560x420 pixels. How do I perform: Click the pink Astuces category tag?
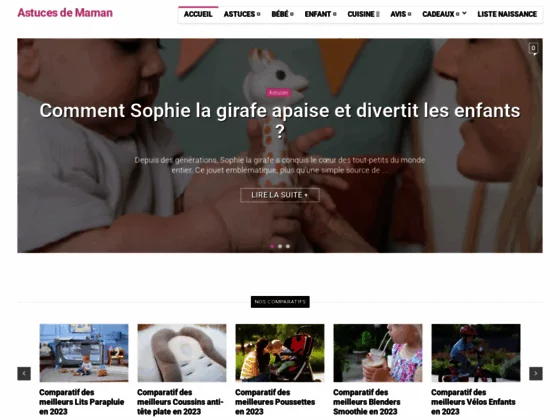[x=278, y=93]
